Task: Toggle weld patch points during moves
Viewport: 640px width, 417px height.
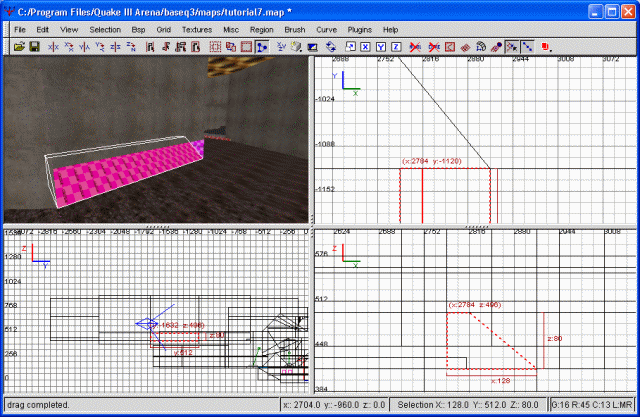Action: click(512, 47)
